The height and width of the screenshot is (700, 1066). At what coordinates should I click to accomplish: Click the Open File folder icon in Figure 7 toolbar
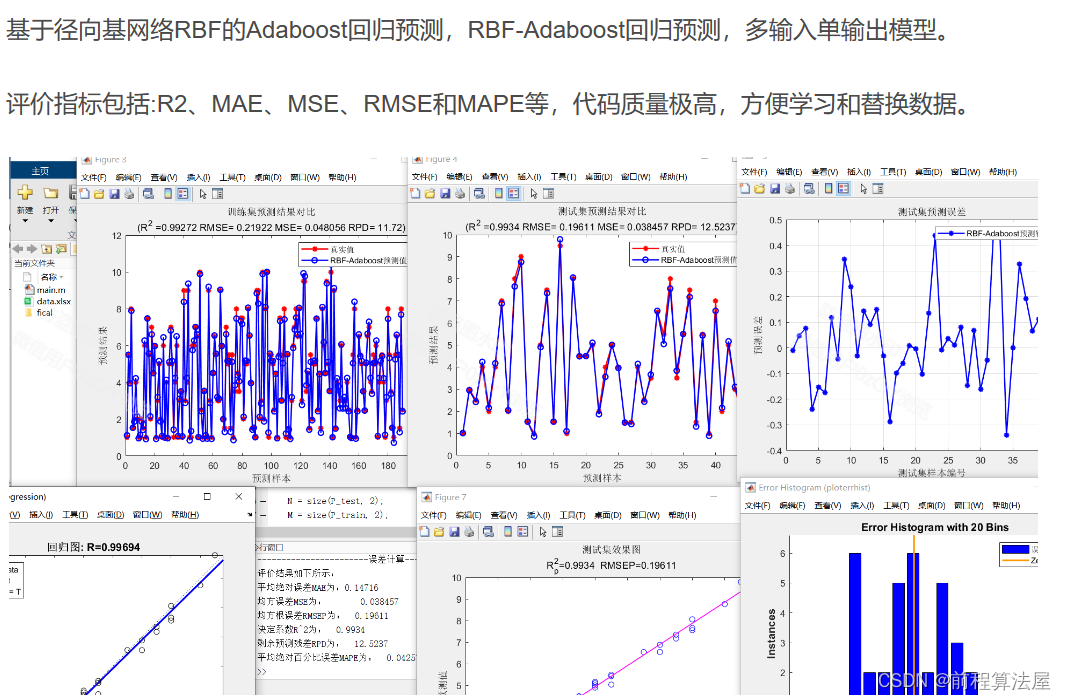(439, 532)
